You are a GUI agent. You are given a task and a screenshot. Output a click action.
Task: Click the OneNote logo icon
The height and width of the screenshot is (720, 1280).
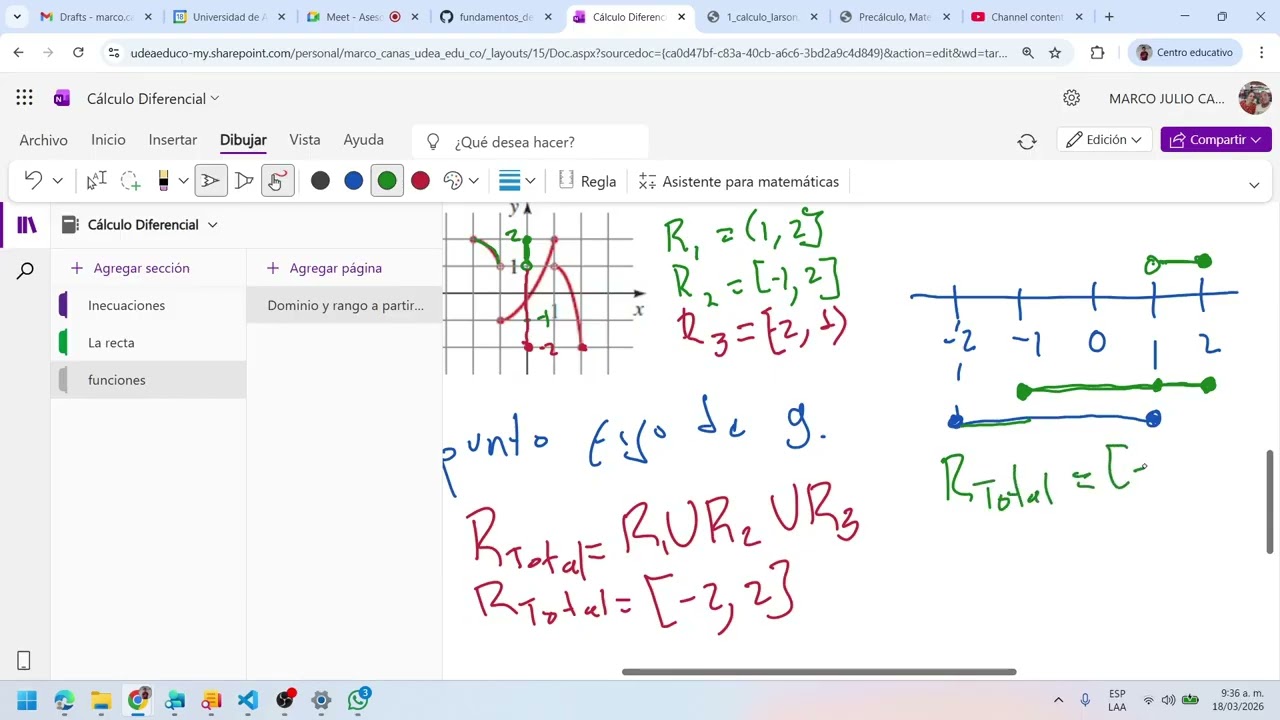(62, 98)
